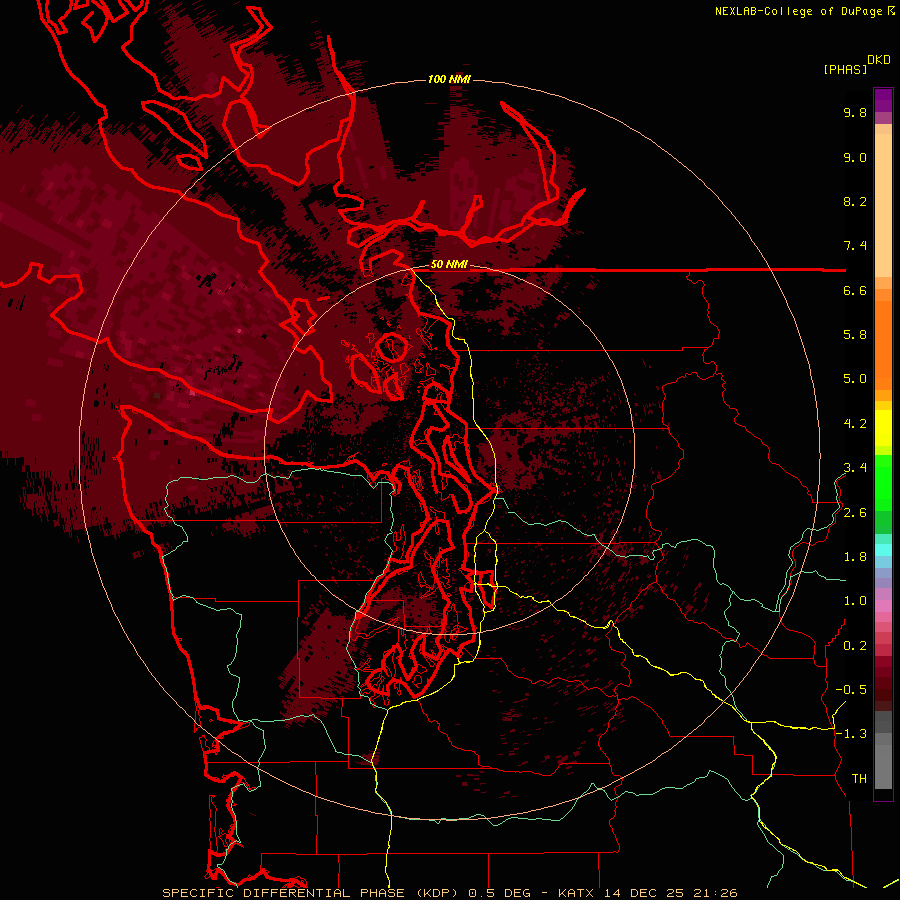
Task: Click the 5.0 legend value
Action: point(855,379)
